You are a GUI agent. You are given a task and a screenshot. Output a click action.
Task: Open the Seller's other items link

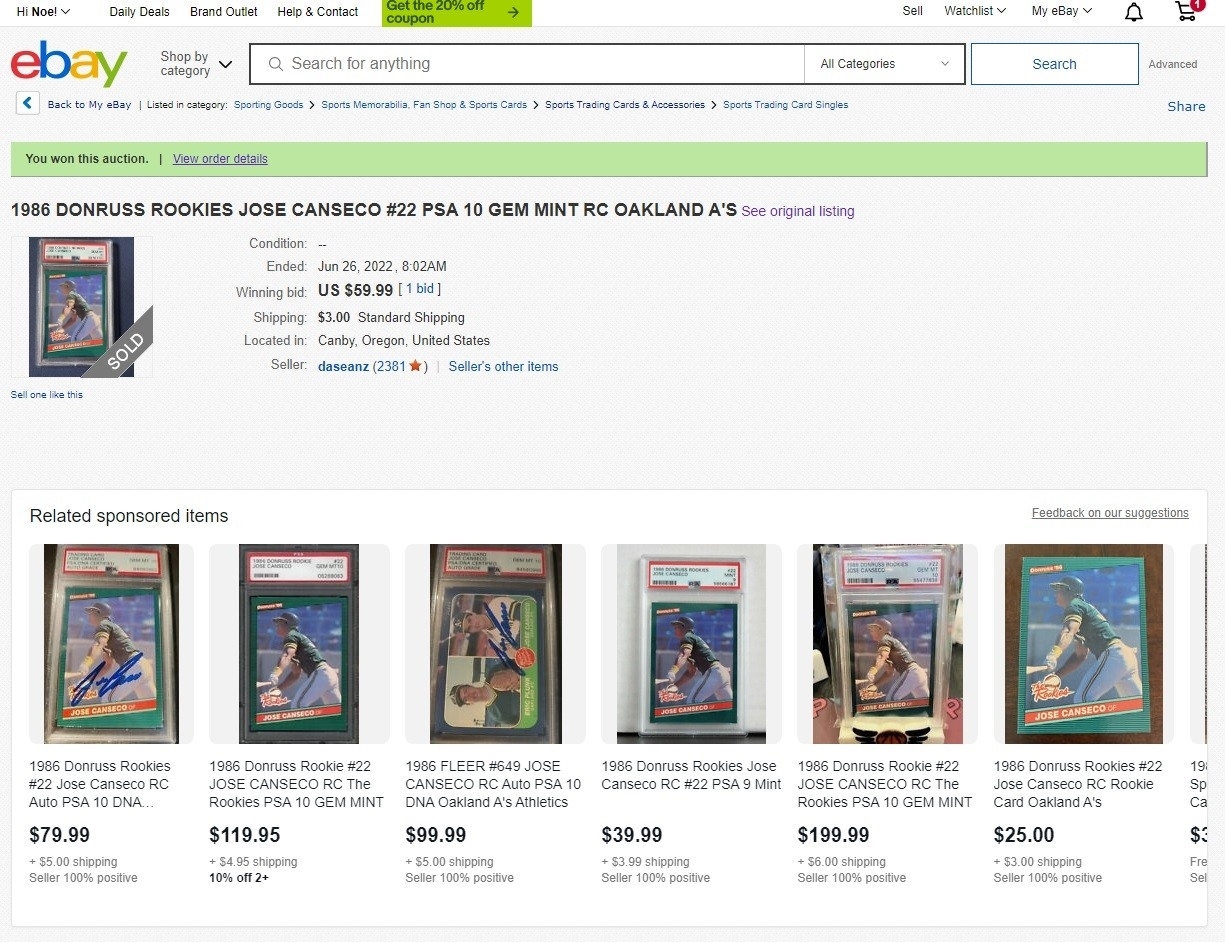click(503, 366)
